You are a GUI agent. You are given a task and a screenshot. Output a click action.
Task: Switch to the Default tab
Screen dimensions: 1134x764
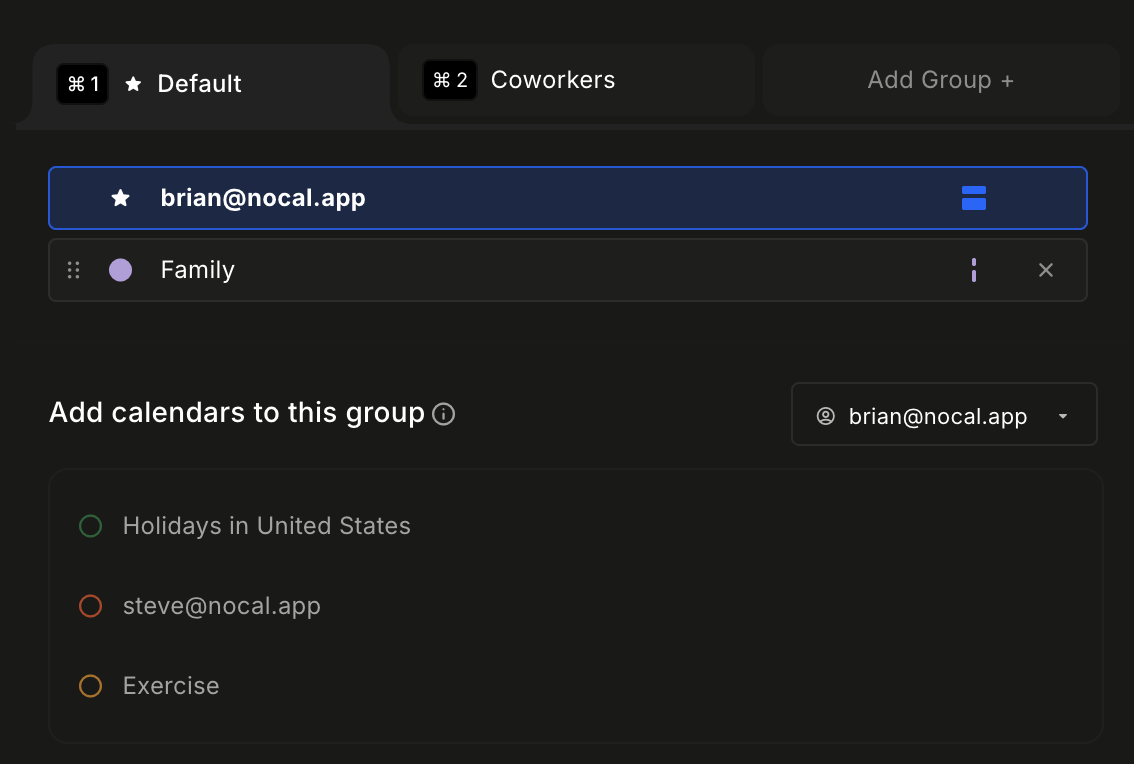(199, 84)
